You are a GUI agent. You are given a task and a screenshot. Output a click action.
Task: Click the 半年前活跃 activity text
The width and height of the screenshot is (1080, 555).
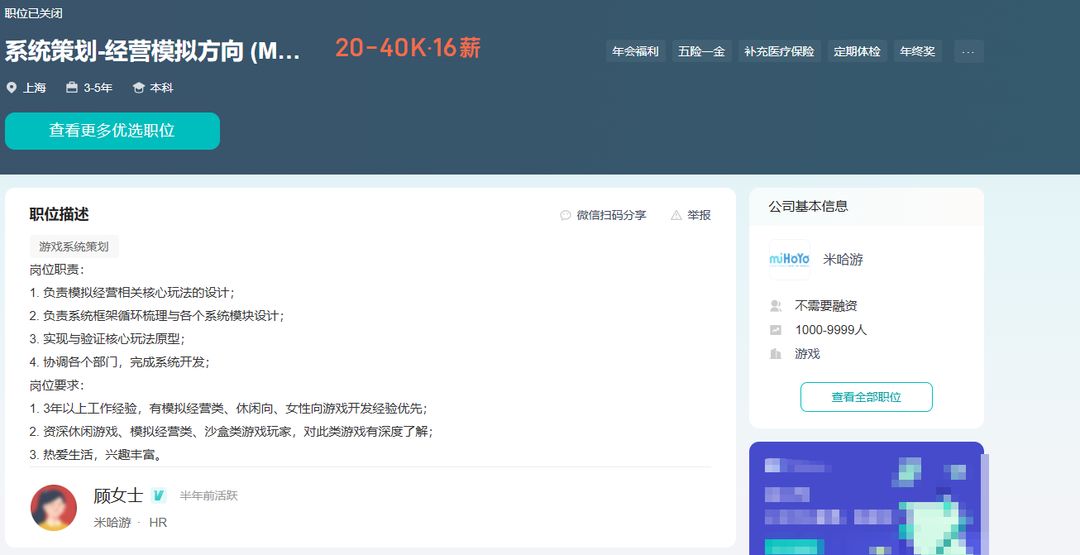point(209,496)
